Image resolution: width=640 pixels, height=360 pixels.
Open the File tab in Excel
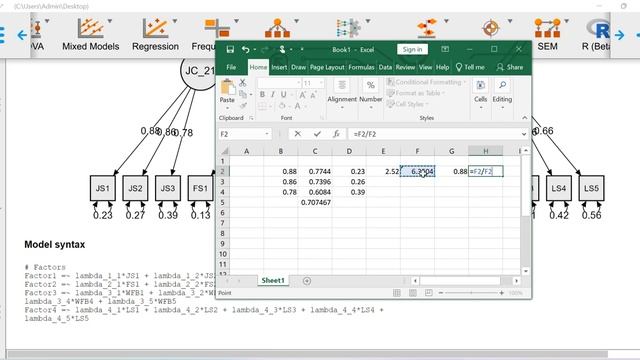(x=231, y=67)
